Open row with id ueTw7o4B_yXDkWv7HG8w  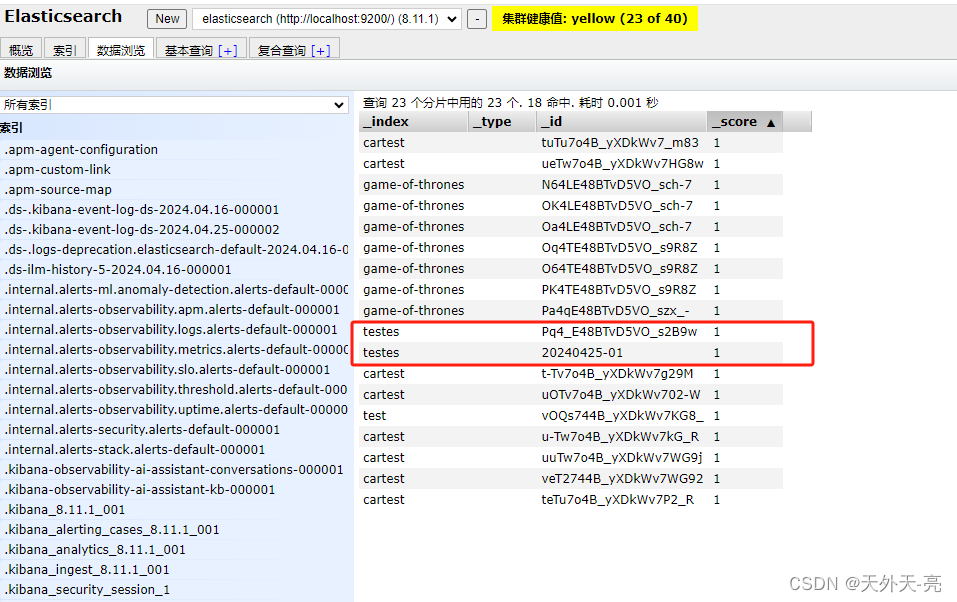[x=571, y=164]
